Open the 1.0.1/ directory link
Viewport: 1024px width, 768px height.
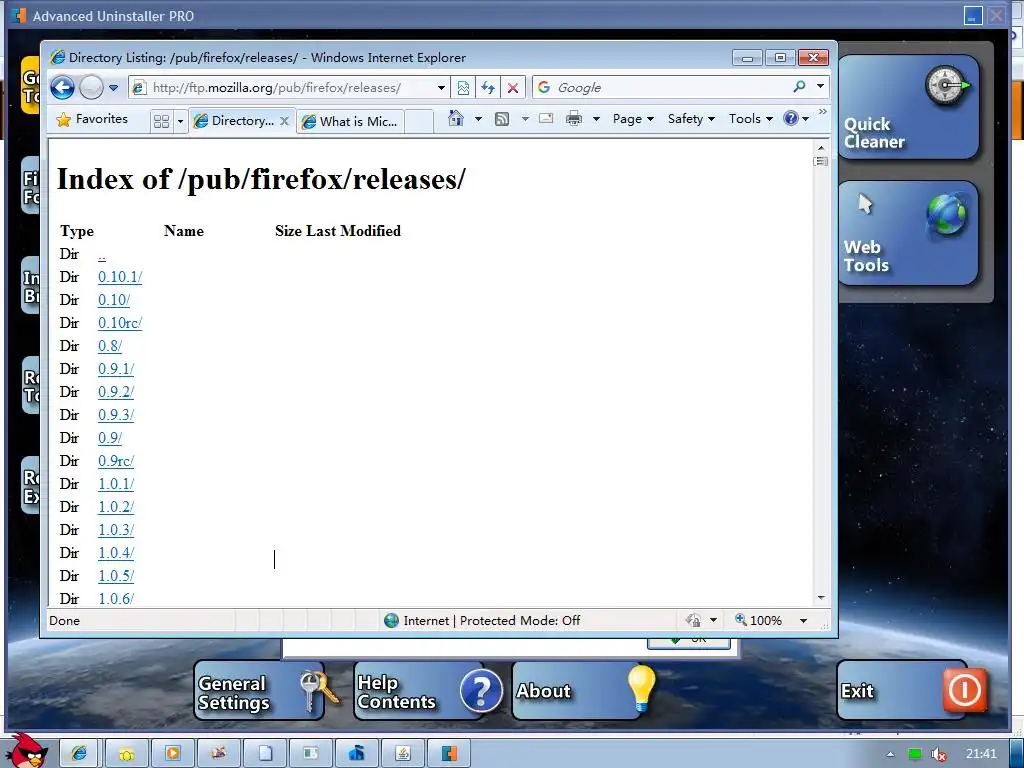point(116,484)
